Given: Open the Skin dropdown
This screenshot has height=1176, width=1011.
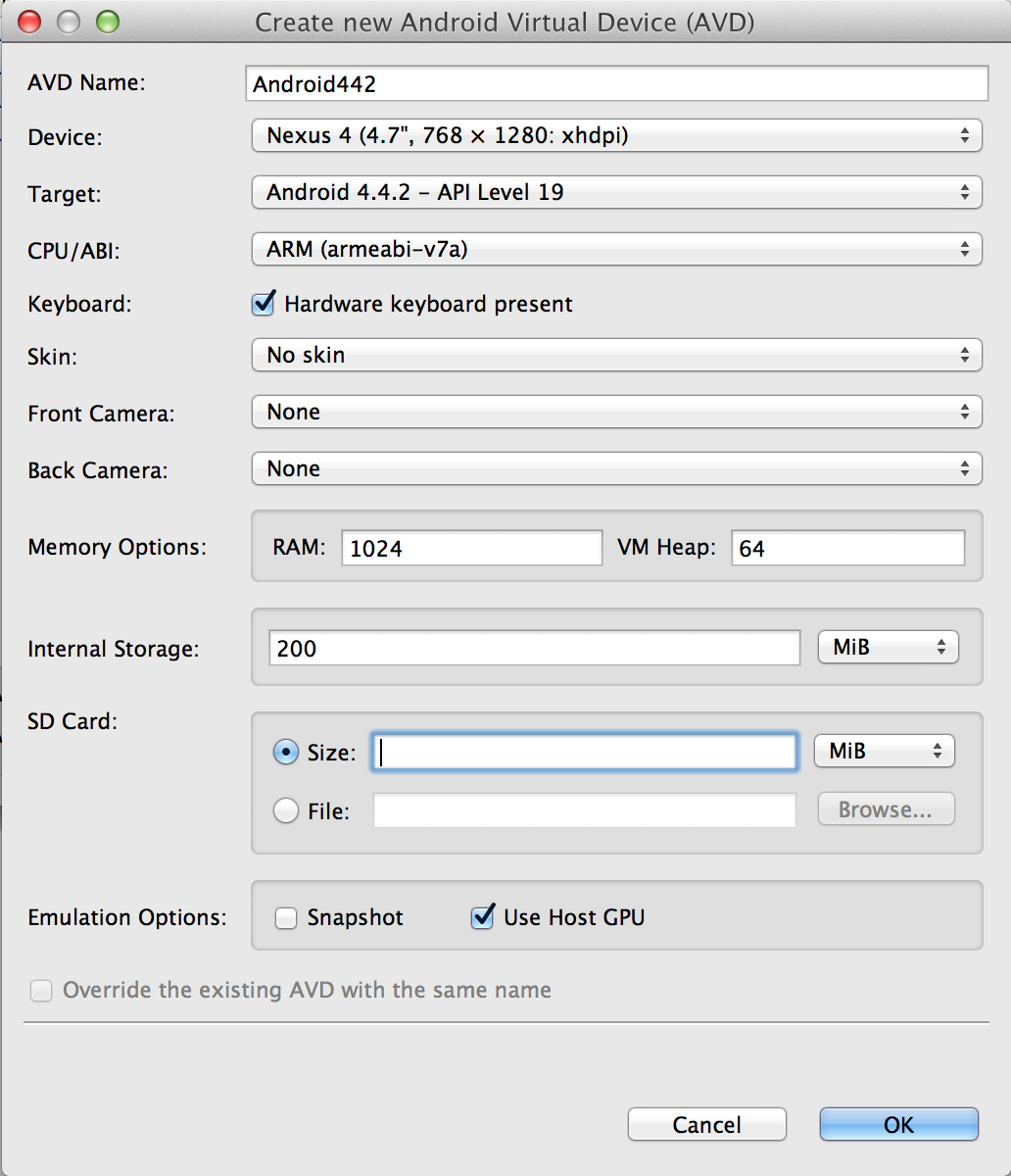Looking at the screenshot, I should (615, 356).
